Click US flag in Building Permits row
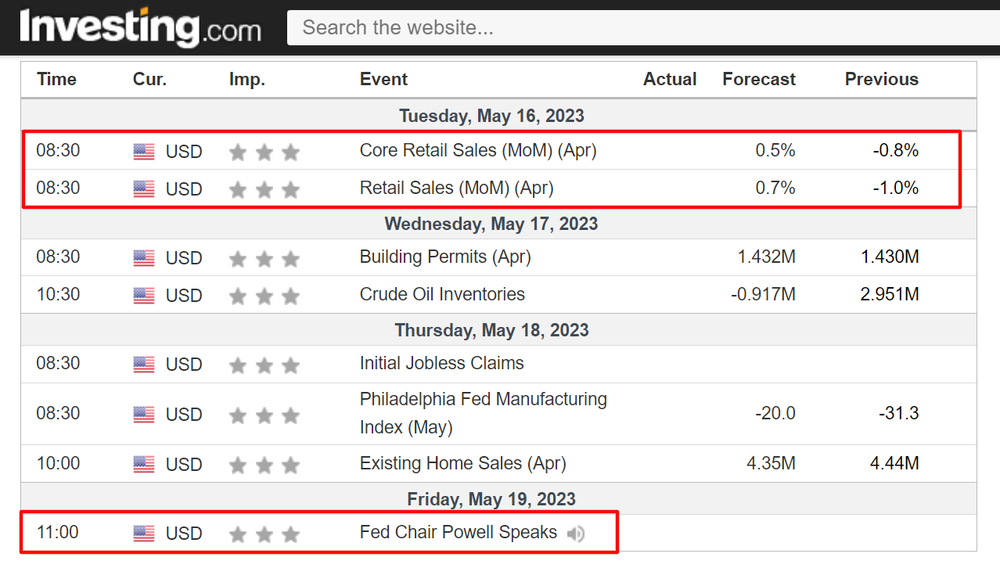This screenshot has width=1000, height=564. pyautogui.click(x=144, y=258)
